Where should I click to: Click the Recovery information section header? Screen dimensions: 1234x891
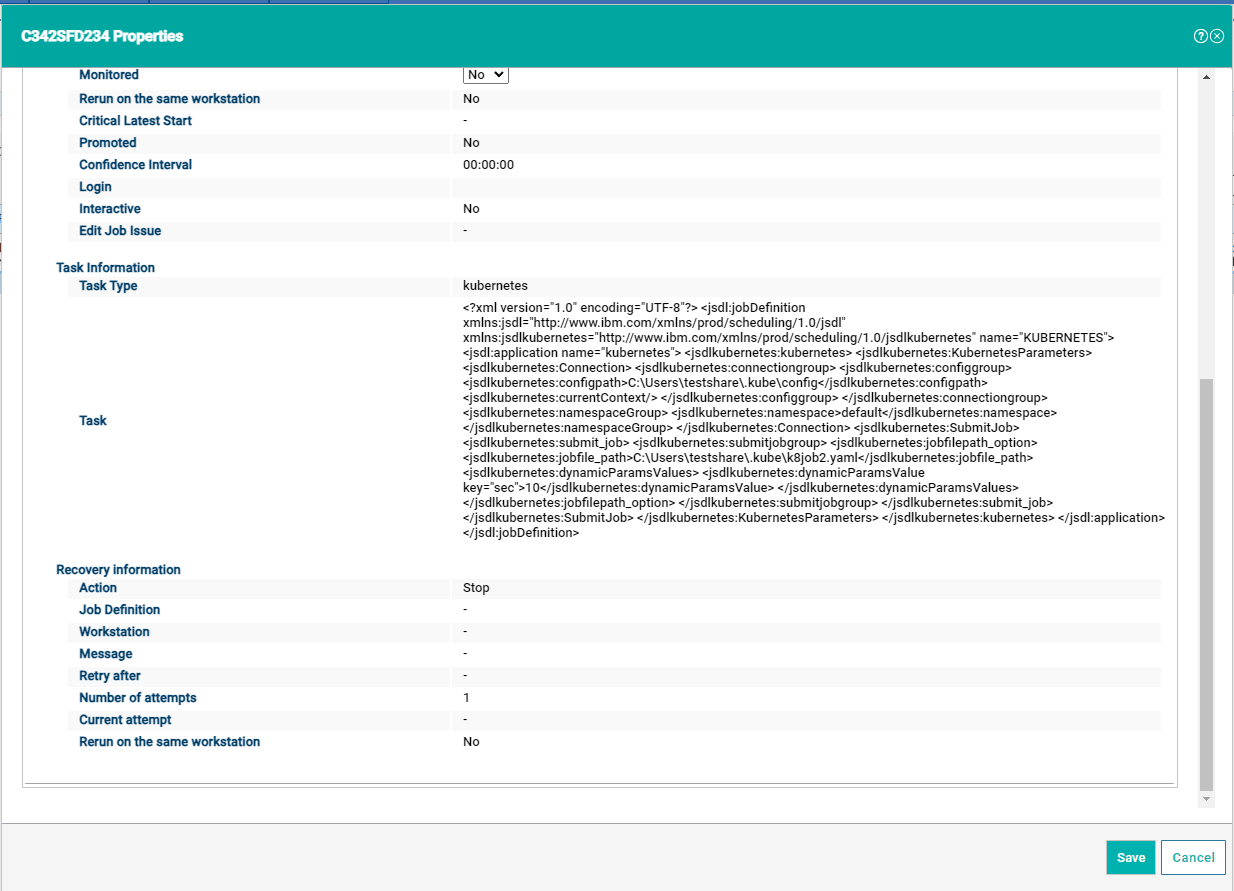[118, 569]
